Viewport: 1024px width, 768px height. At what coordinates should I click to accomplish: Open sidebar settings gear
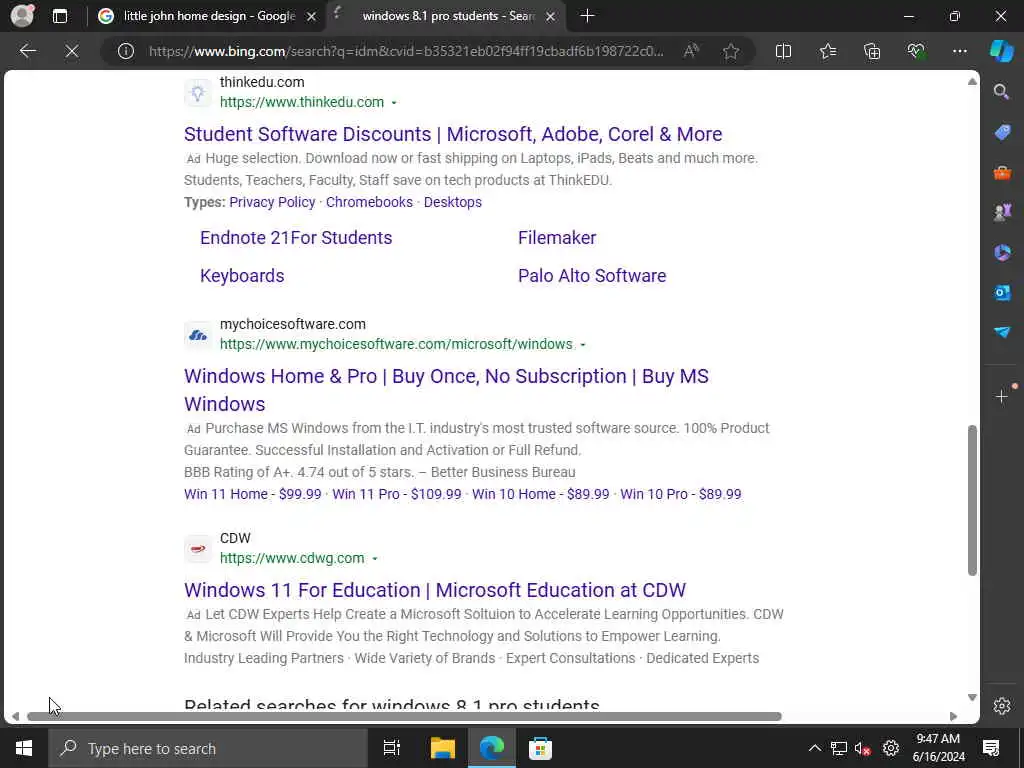tap(1002, 706)
